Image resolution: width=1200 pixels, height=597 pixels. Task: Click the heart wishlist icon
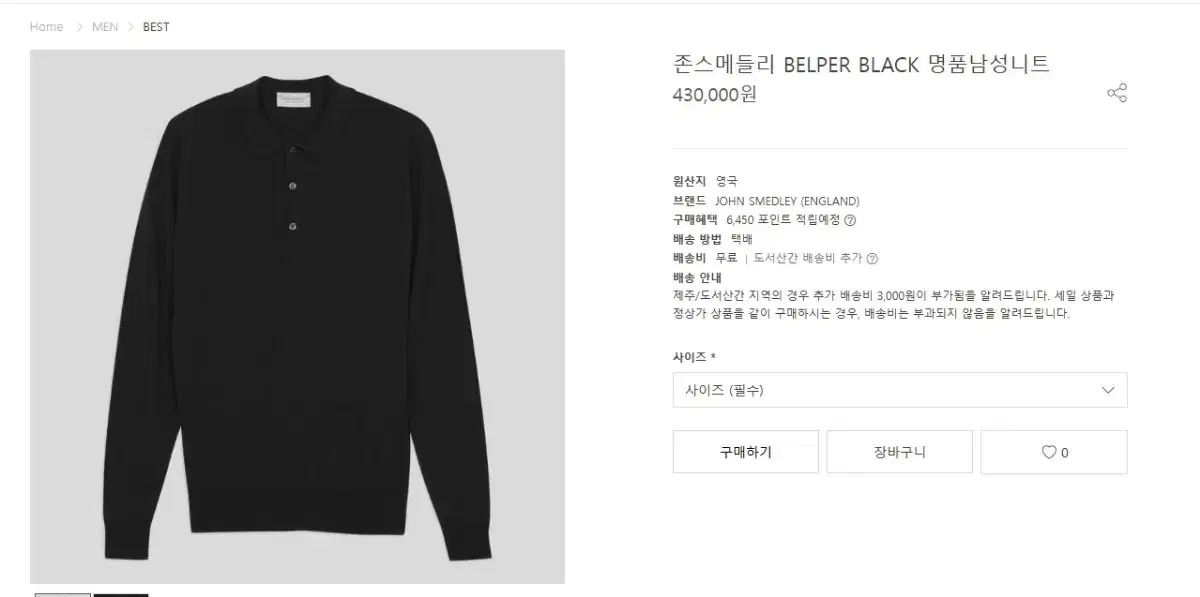(1048, 452)
